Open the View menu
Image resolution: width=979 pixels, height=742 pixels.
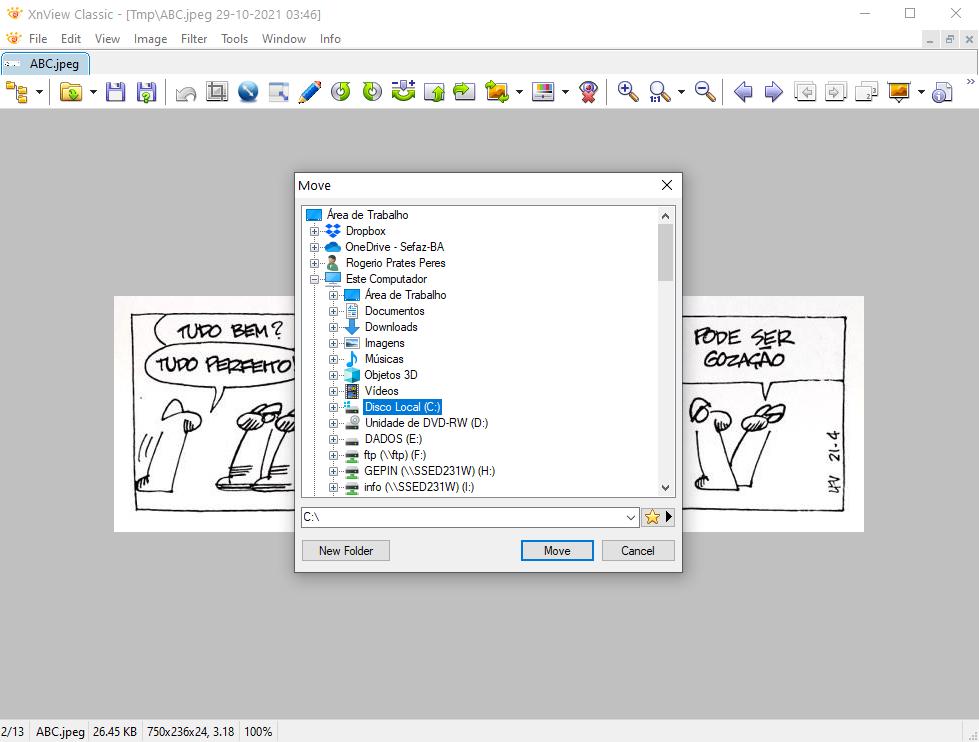[x=107, y=39]
